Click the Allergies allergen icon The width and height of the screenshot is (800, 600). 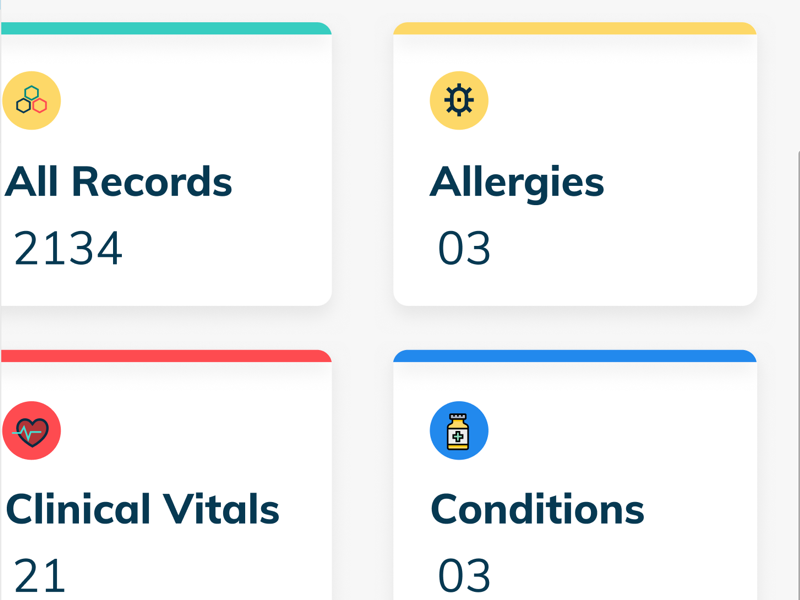tap(458, 100)
